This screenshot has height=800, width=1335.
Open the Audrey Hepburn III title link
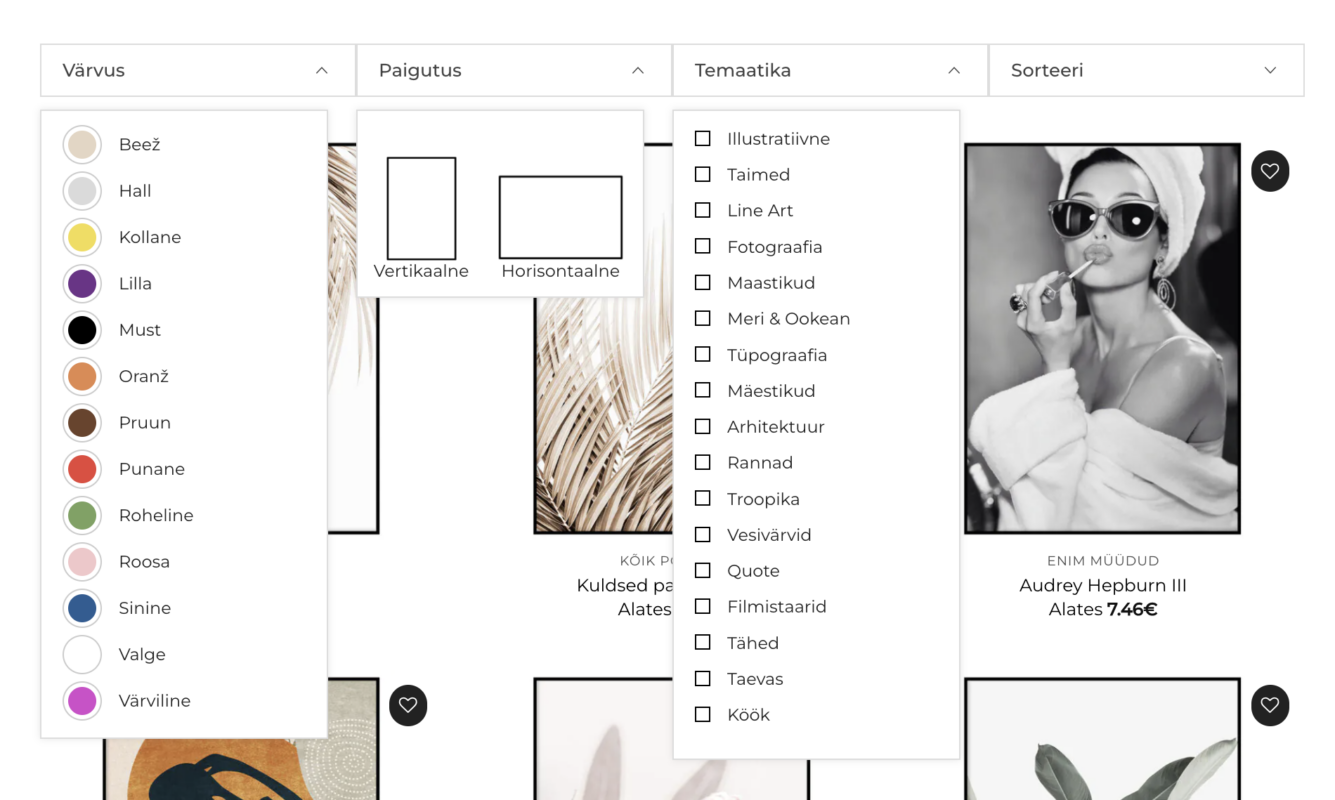pyautogui.click(x=1102, y=585)
